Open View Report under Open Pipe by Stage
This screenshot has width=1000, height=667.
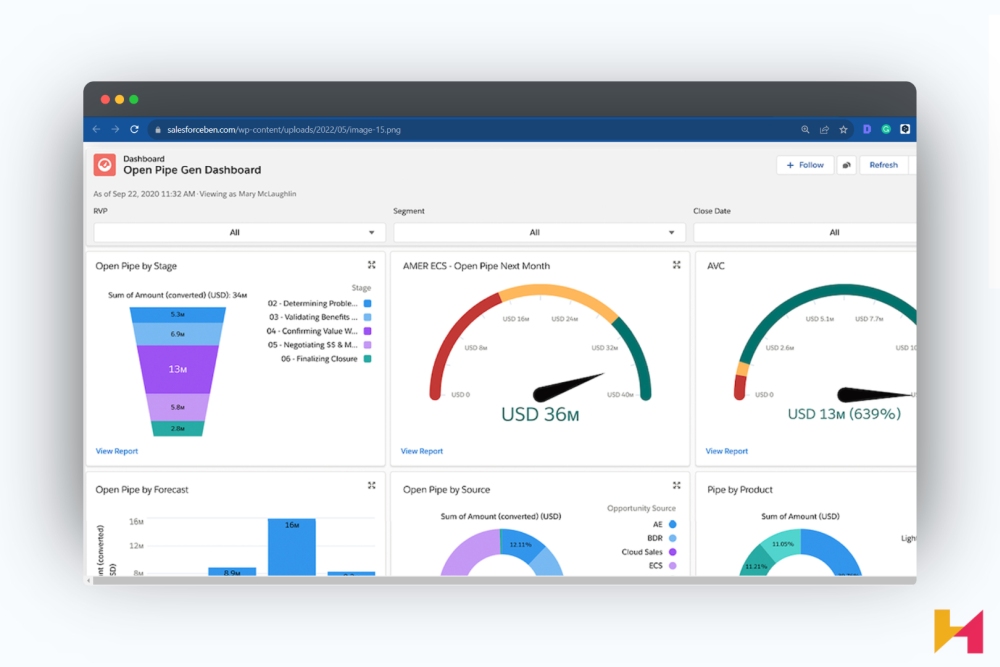coord(117,451)
